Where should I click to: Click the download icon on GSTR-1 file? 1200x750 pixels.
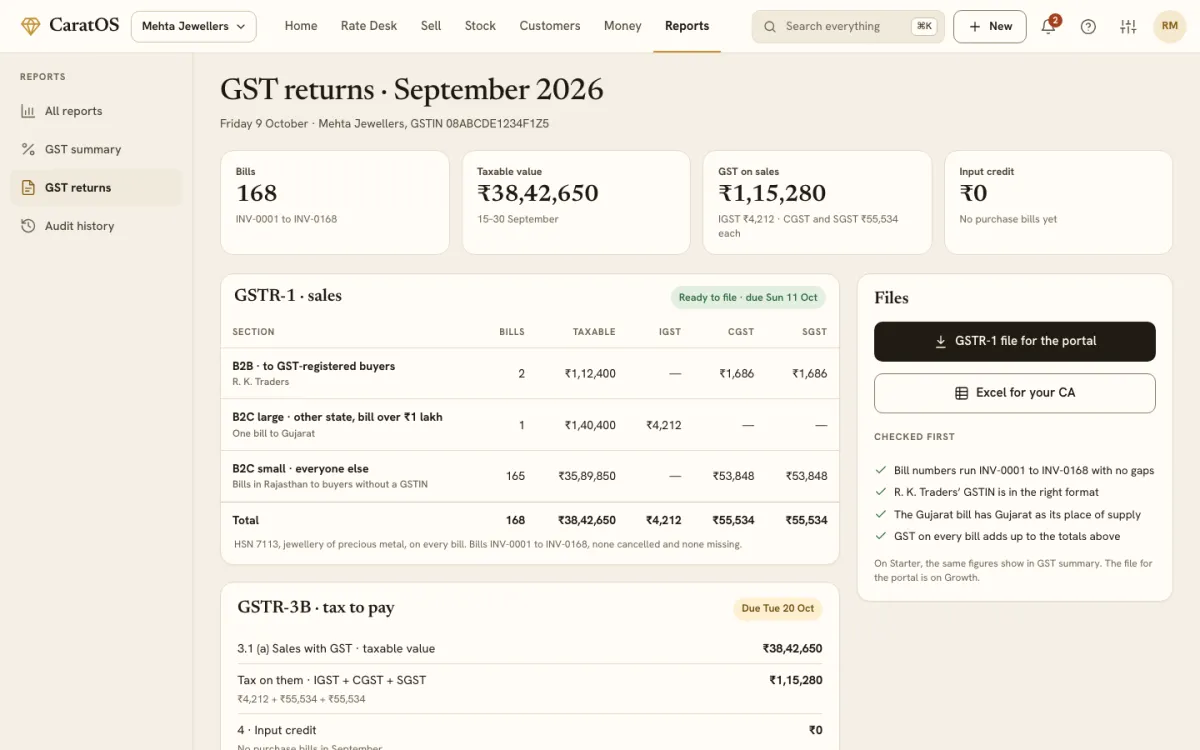coord(941,341)
